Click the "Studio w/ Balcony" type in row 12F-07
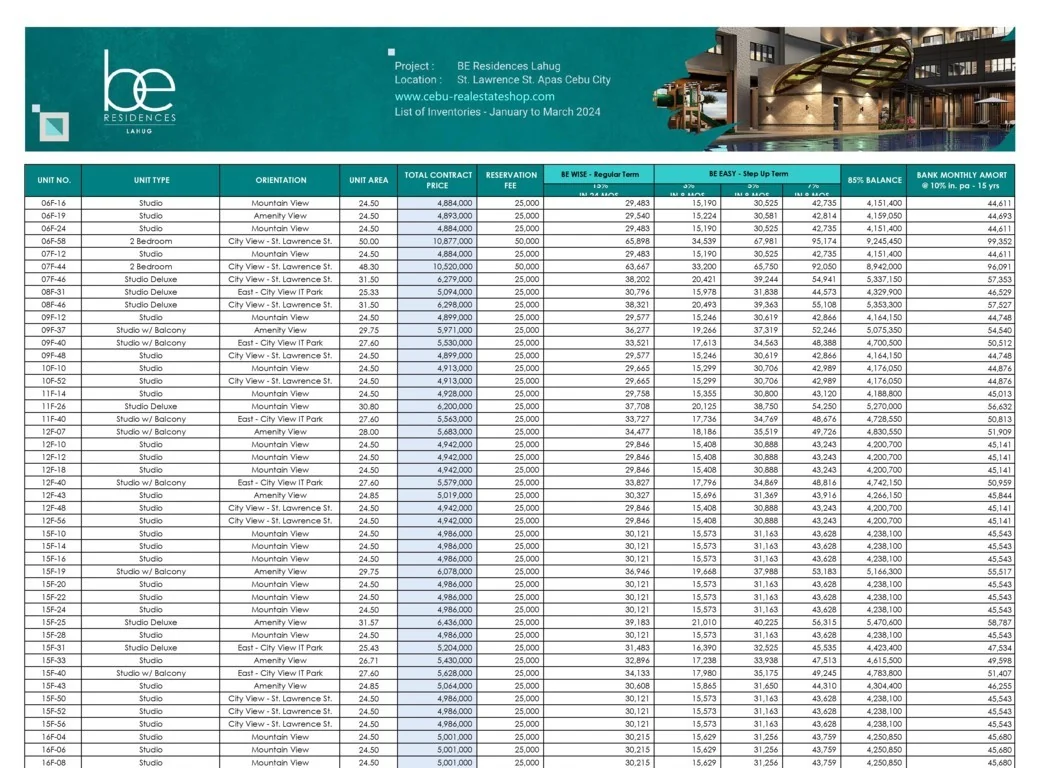The height and width of the screenshot is (768, 1048). [x=151, y=432]
